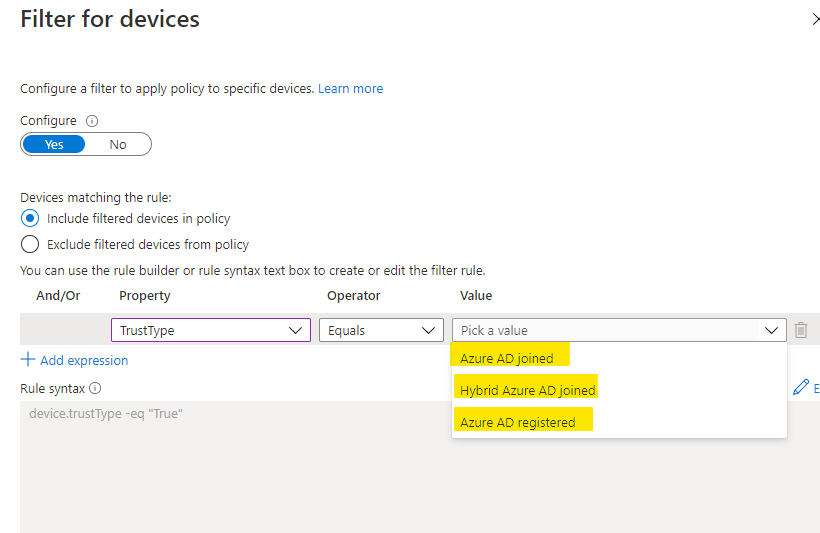Show info tooltip next to Configure
The height and width of the screenshot is (533, 820).
point(92,121)
